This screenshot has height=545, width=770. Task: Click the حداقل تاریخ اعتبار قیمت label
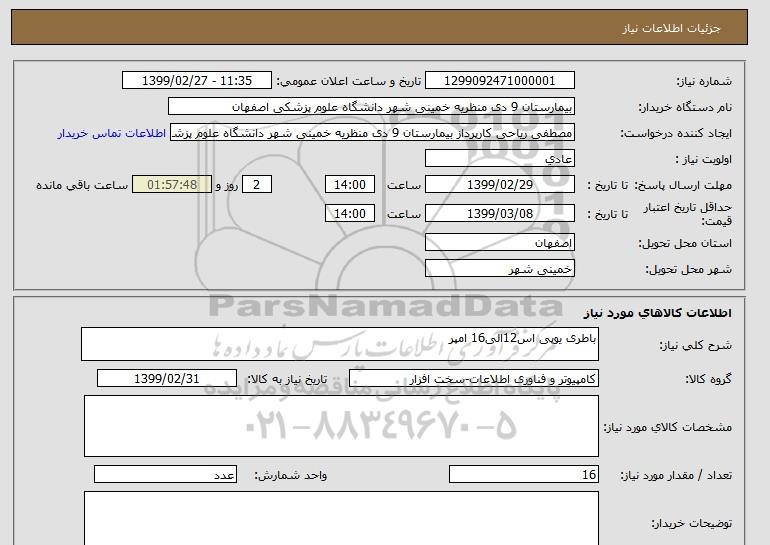pos(688,214)
